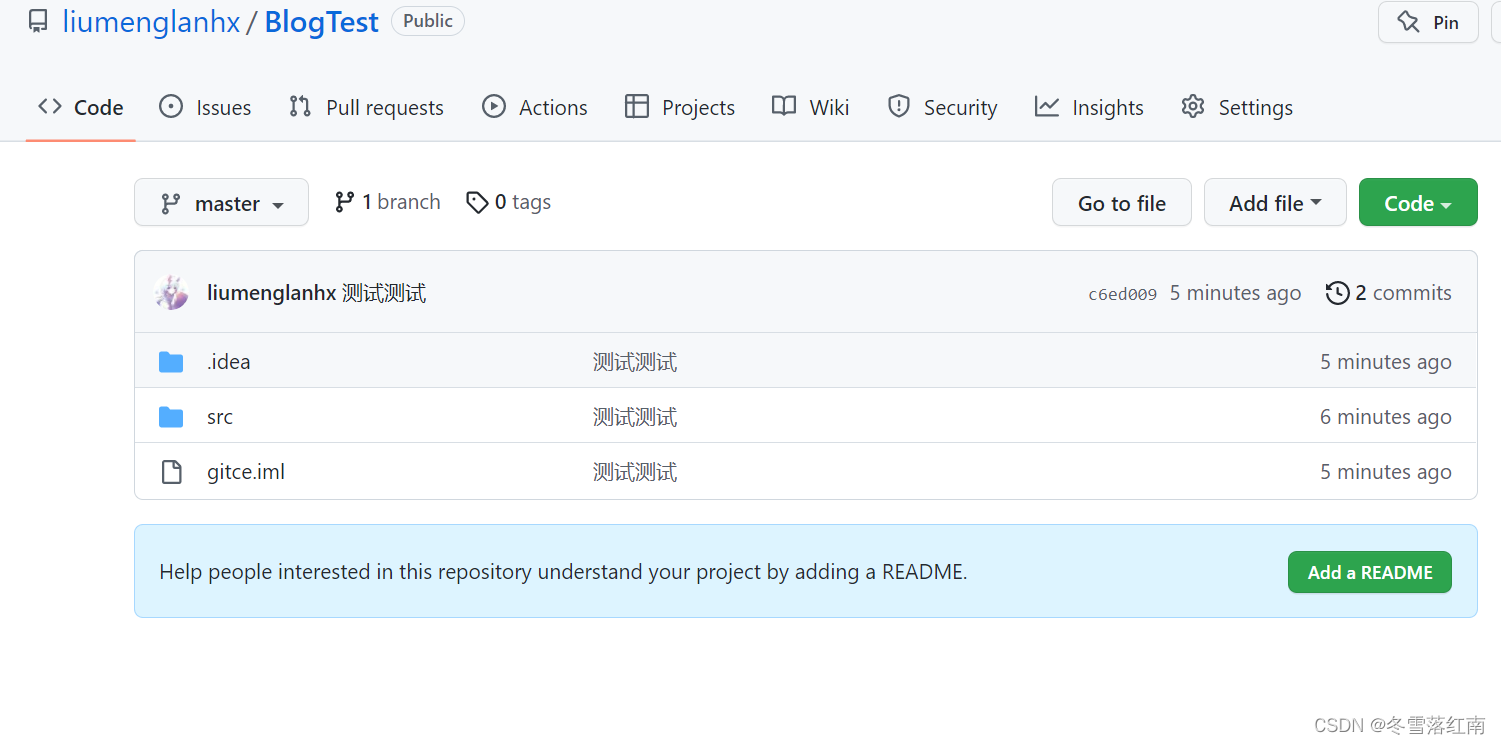Open the latest commit message 测试测试 in header
This screenshot has height=745, width=1501.
click(384, 293)
